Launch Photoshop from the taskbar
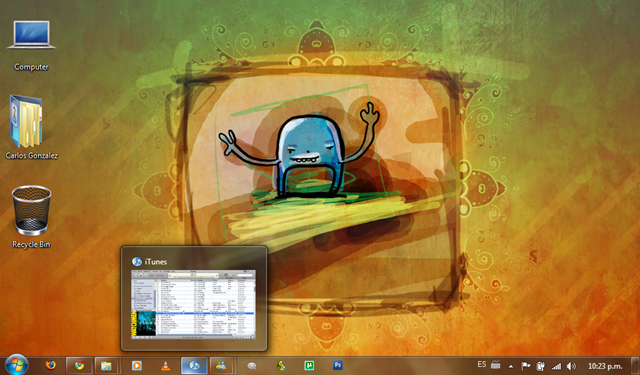The width and height of the screenshot is (640, 375). click(x=338, y=365)
